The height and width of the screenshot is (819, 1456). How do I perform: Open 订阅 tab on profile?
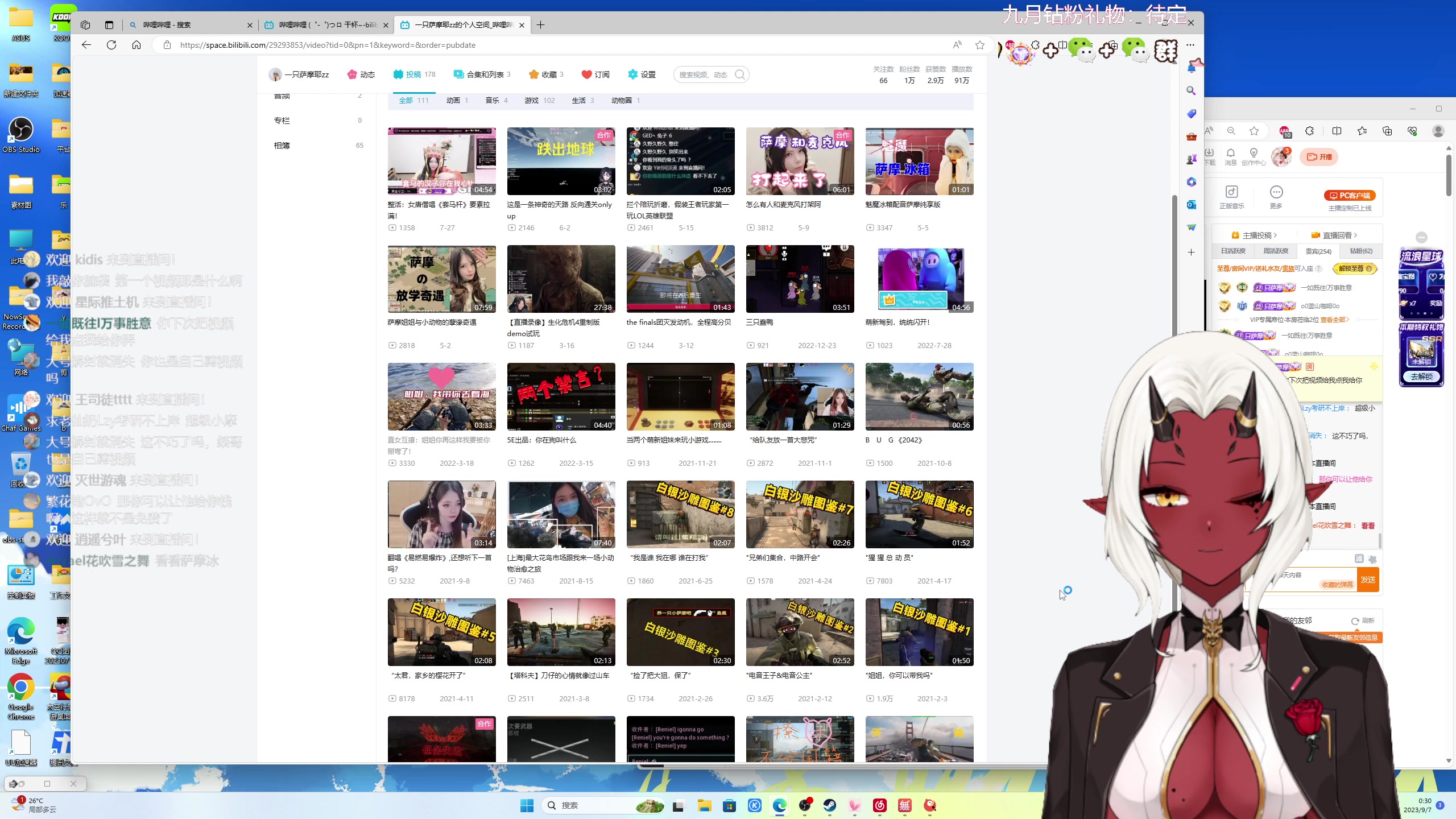[x=595, y=75]
